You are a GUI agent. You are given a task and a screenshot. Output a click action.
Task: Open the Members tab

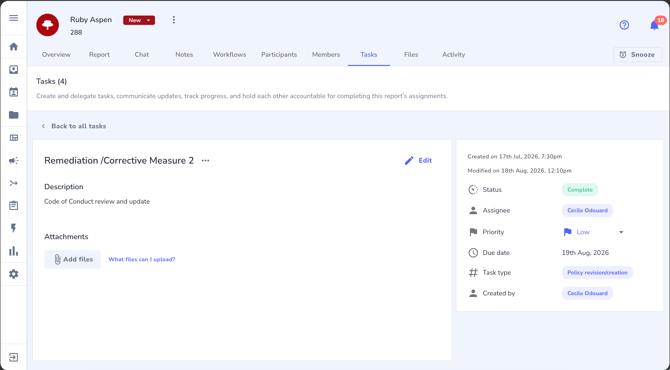click(x=326, y=55)
